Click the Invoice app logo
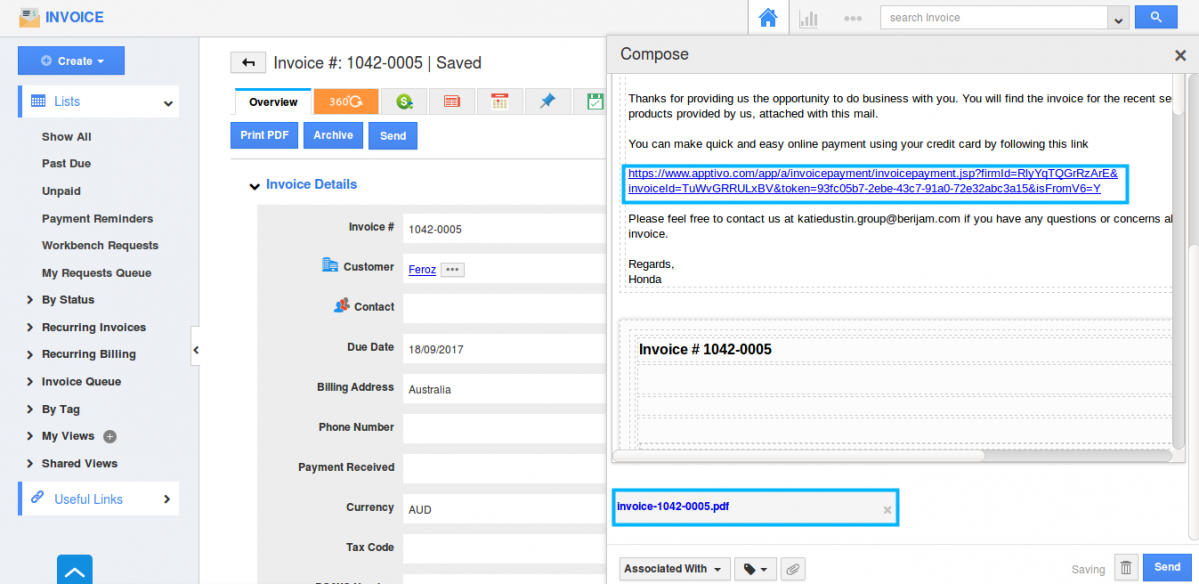The width and height of the screenshot is (1199, 584). pyautogui.click(x=30, y=17)
